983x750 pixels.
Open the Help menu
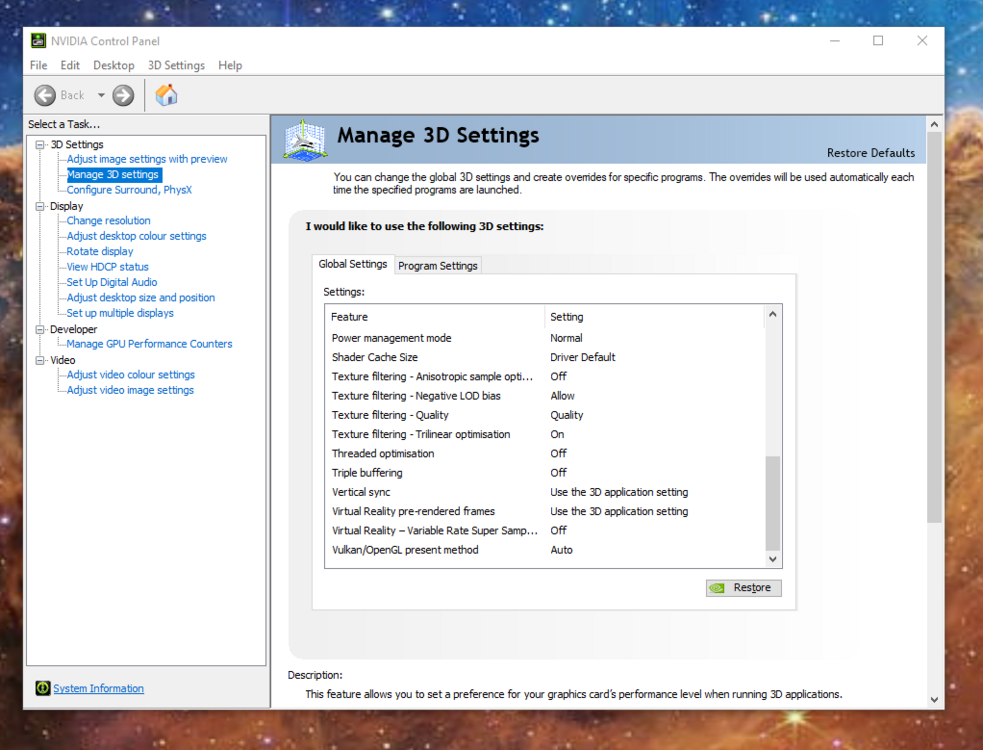coord(230,65)
